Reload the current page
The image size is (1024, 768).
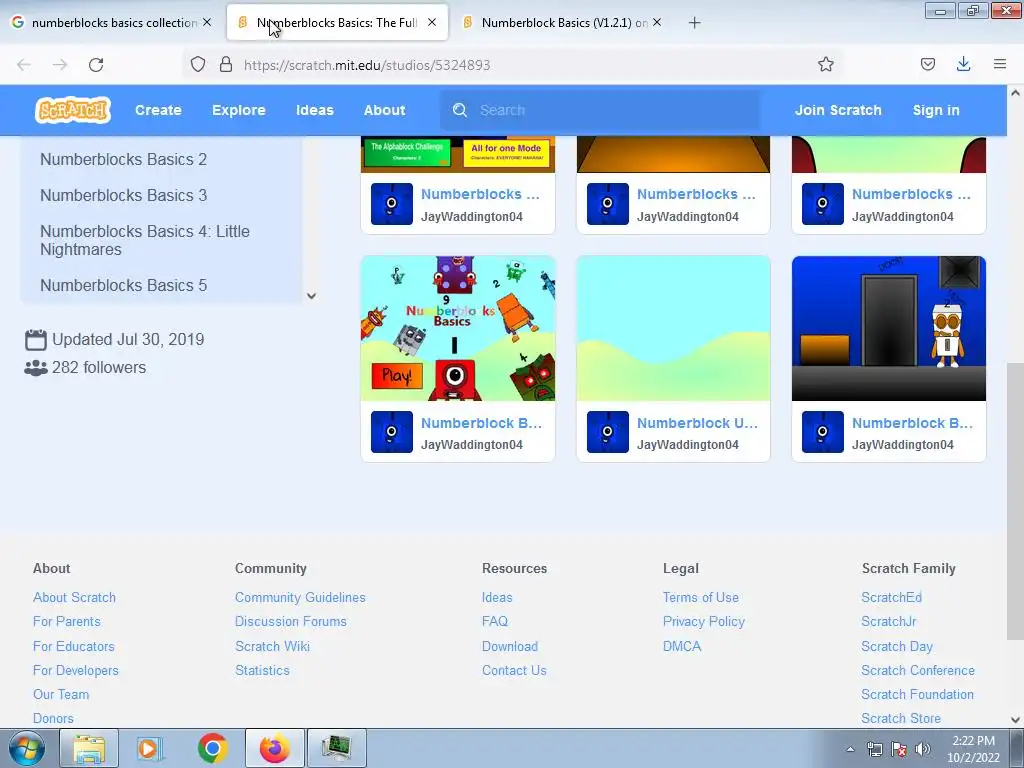(96, 65)
